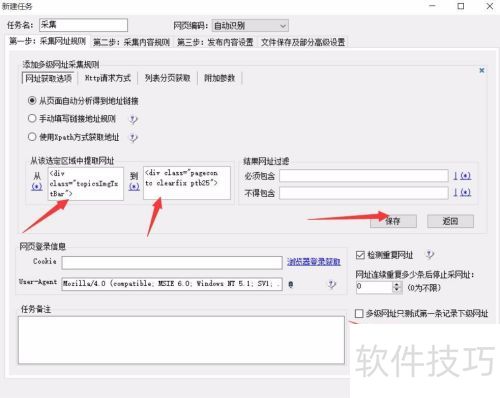Click the must-contain filter input field
500x398 pixels.
click(x=364, y=176)
